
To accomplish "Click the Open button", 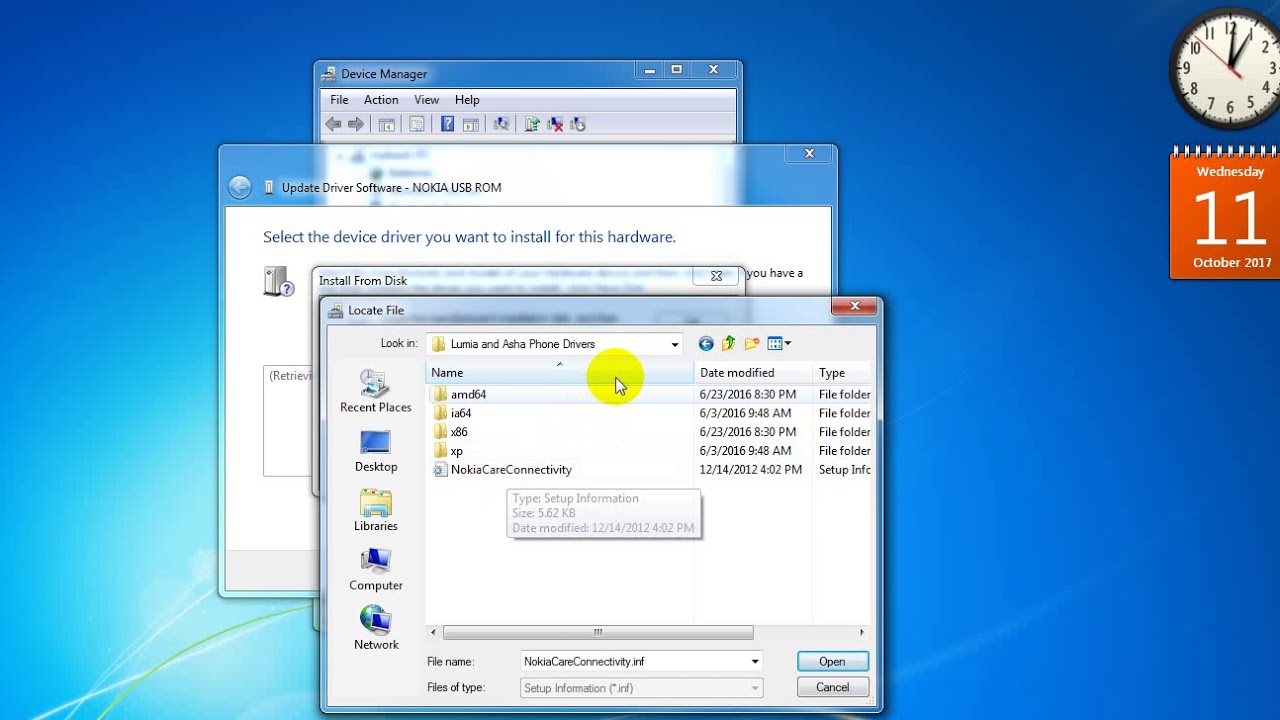I will tap(832, 661).
